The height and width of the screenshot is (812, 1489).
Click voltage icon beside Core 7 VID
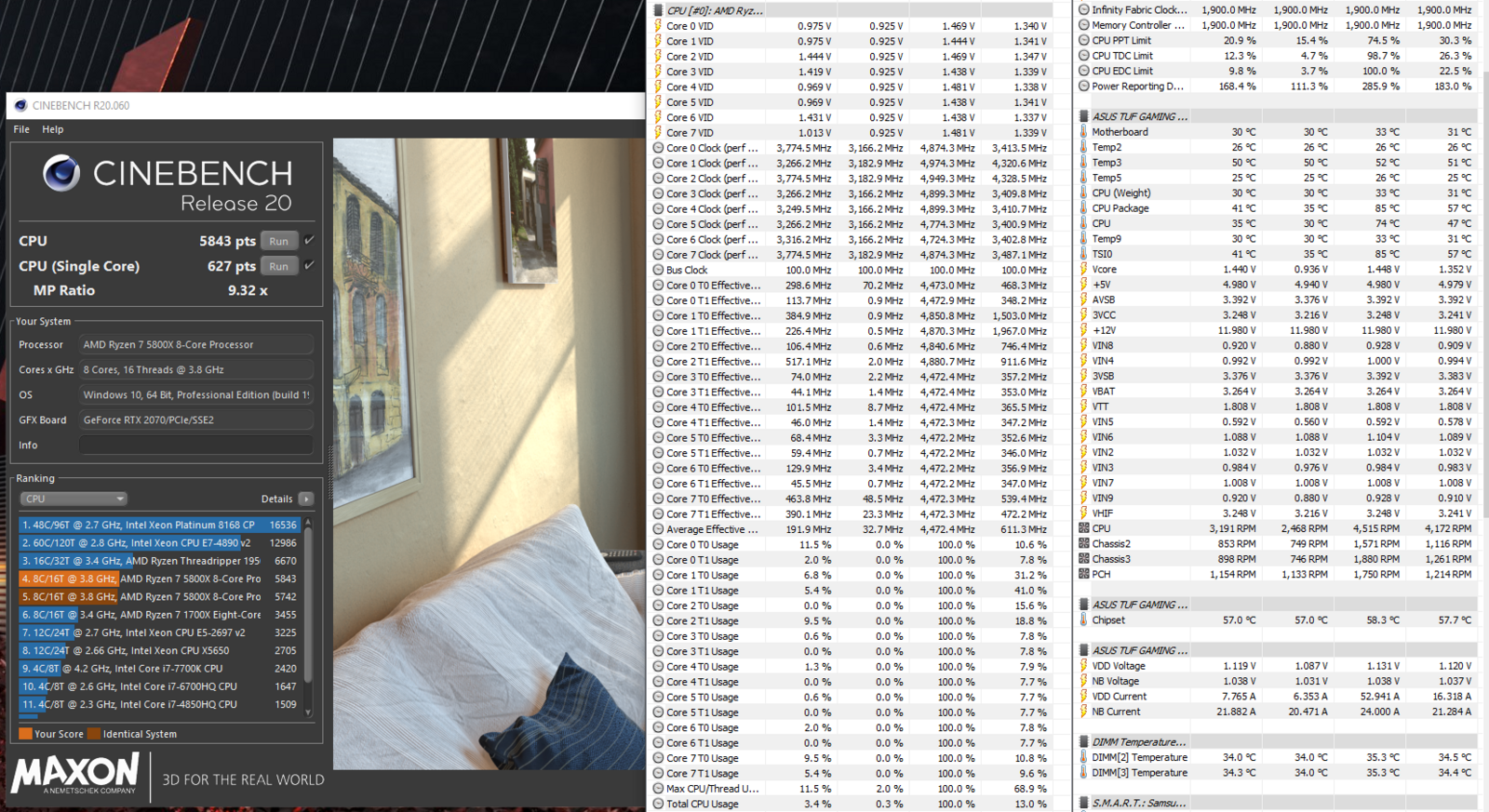pos(658,133)
